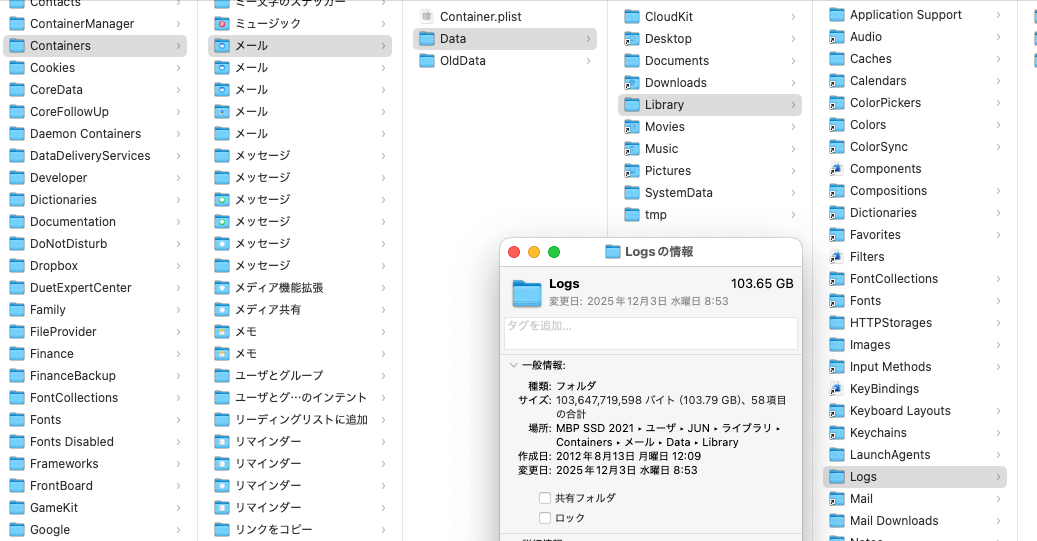Click the KeyBindings alias icon
1037x541 pixels.
(836, 389)
